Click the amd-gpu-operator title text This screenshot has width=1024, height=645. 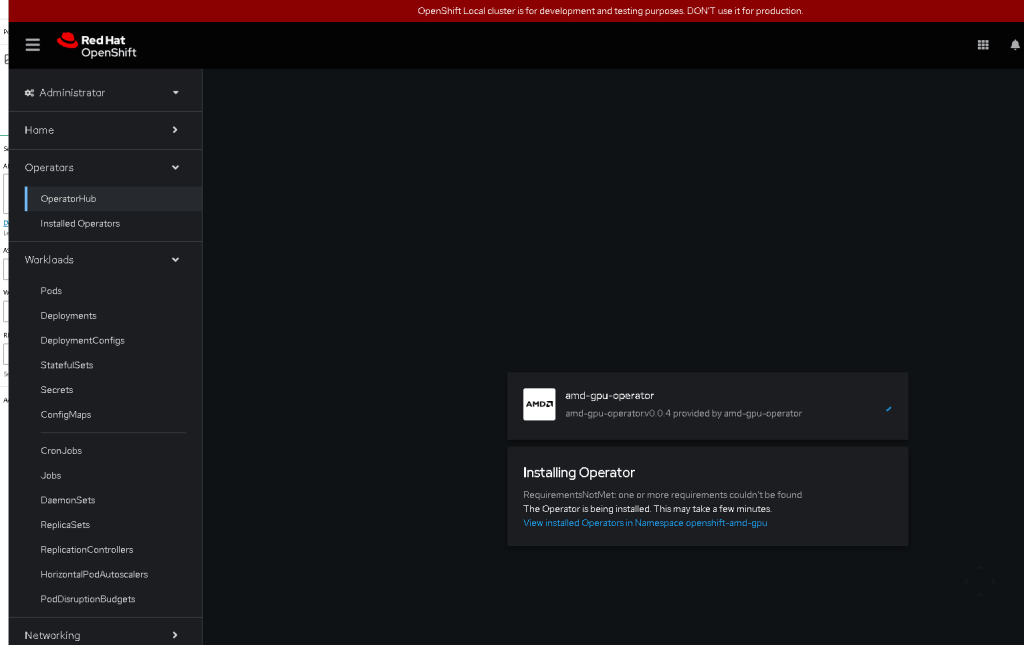click(x=609, y=396)
